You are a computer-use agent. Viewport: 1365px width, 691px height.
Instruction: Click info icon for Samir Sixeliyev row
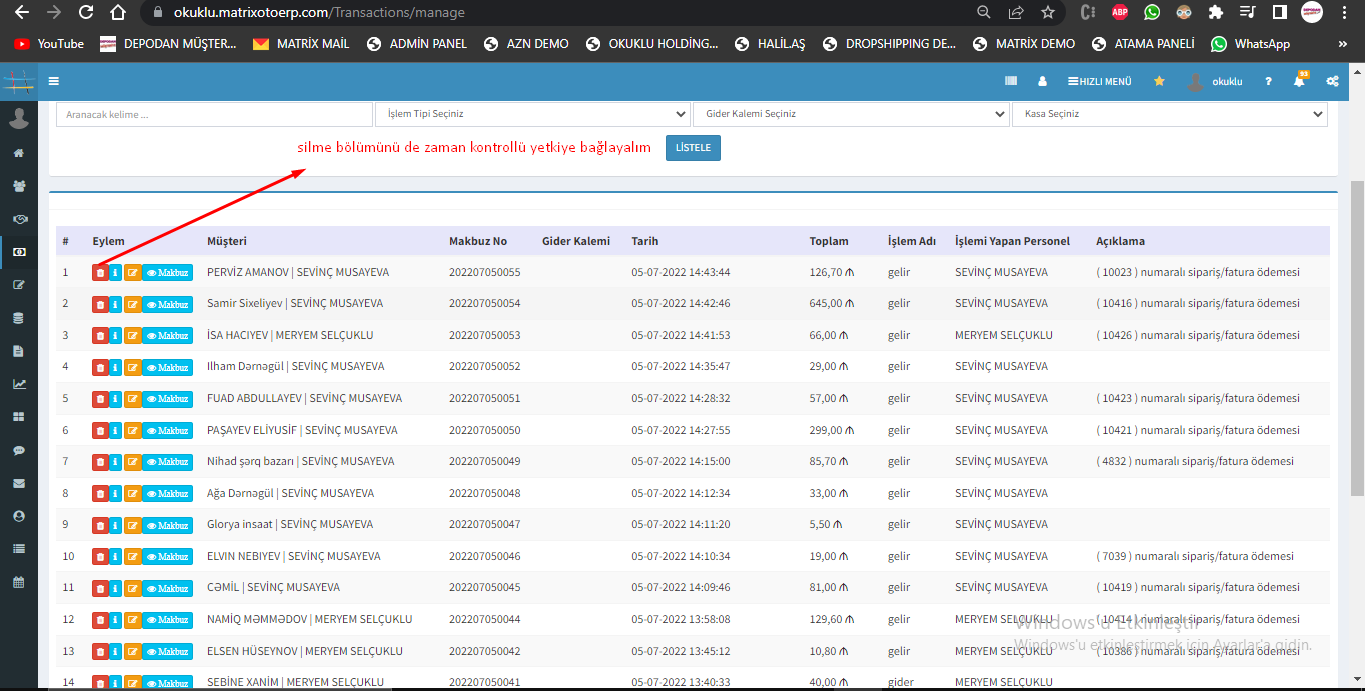click(115, 304)
